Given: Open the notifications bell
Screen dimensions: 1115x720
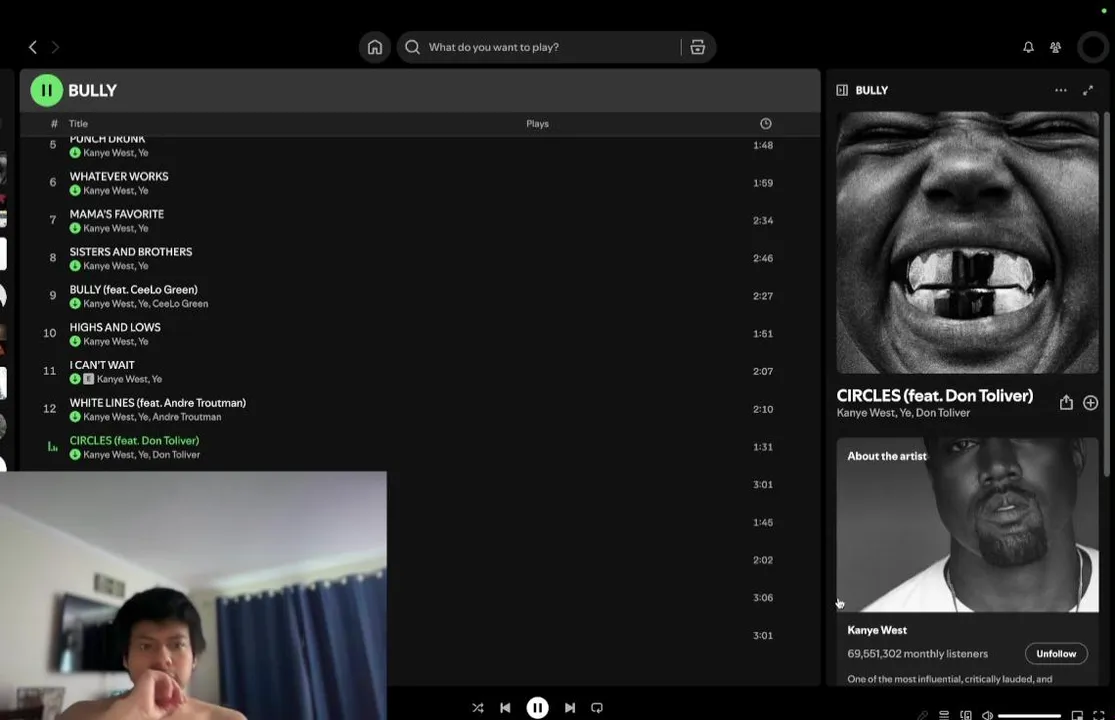Looking at the screenshot, I should coord(1028,47).
